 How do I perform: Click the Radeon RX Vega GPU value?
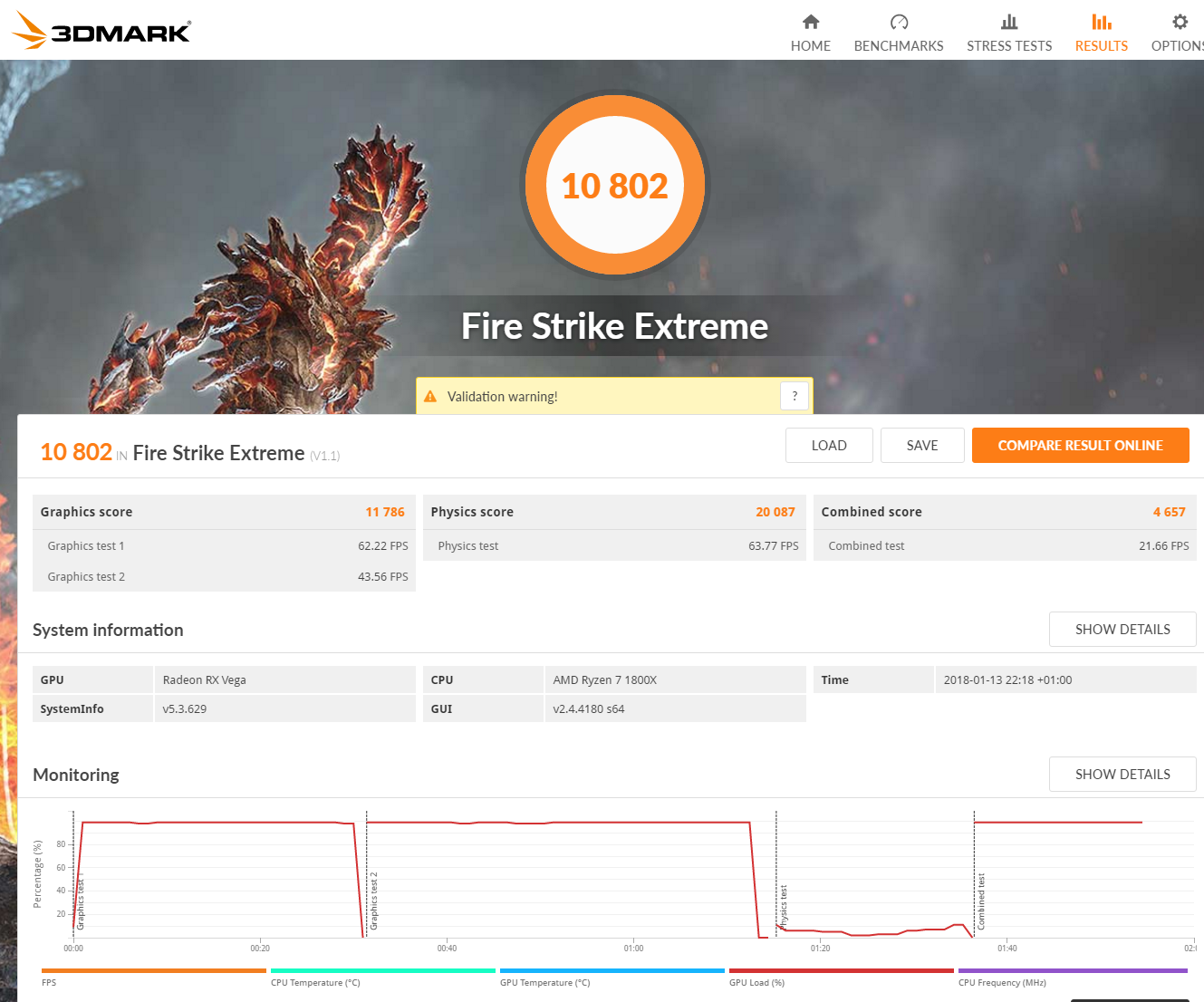click(205, 680)
